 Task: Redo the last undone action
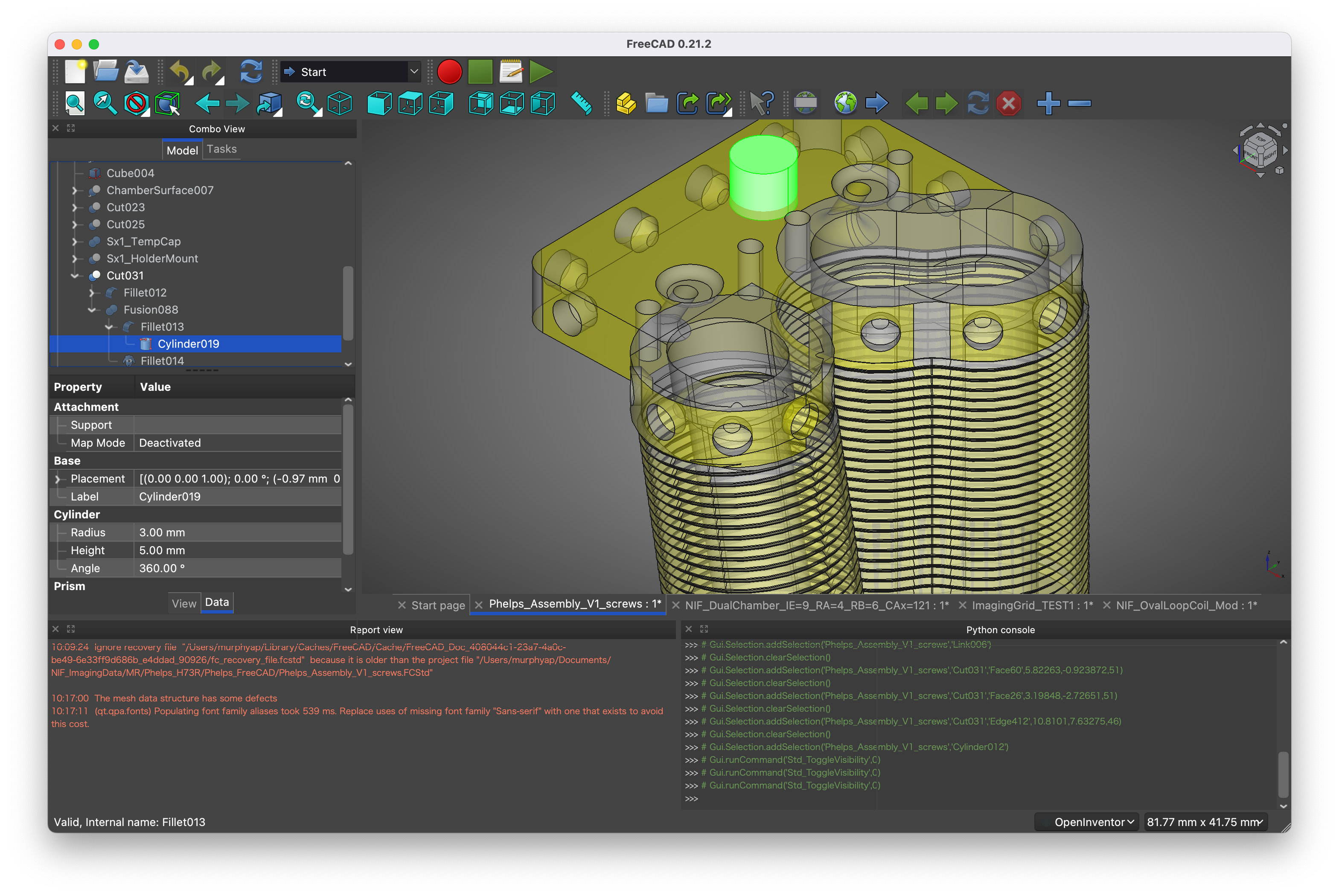pyautogui.click(x=212, y=72)
